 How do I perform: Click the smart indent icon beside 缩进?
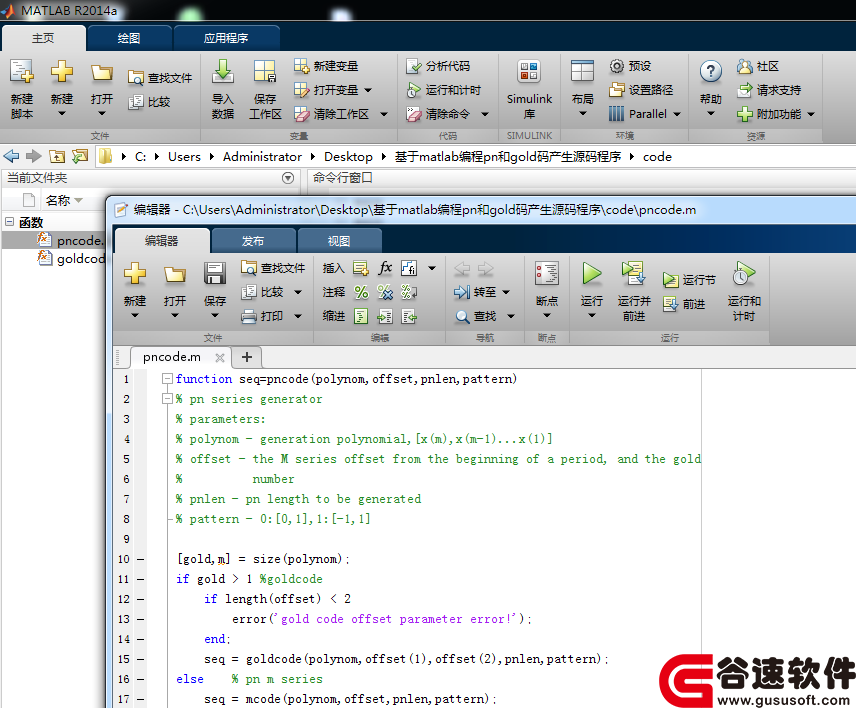361,316
